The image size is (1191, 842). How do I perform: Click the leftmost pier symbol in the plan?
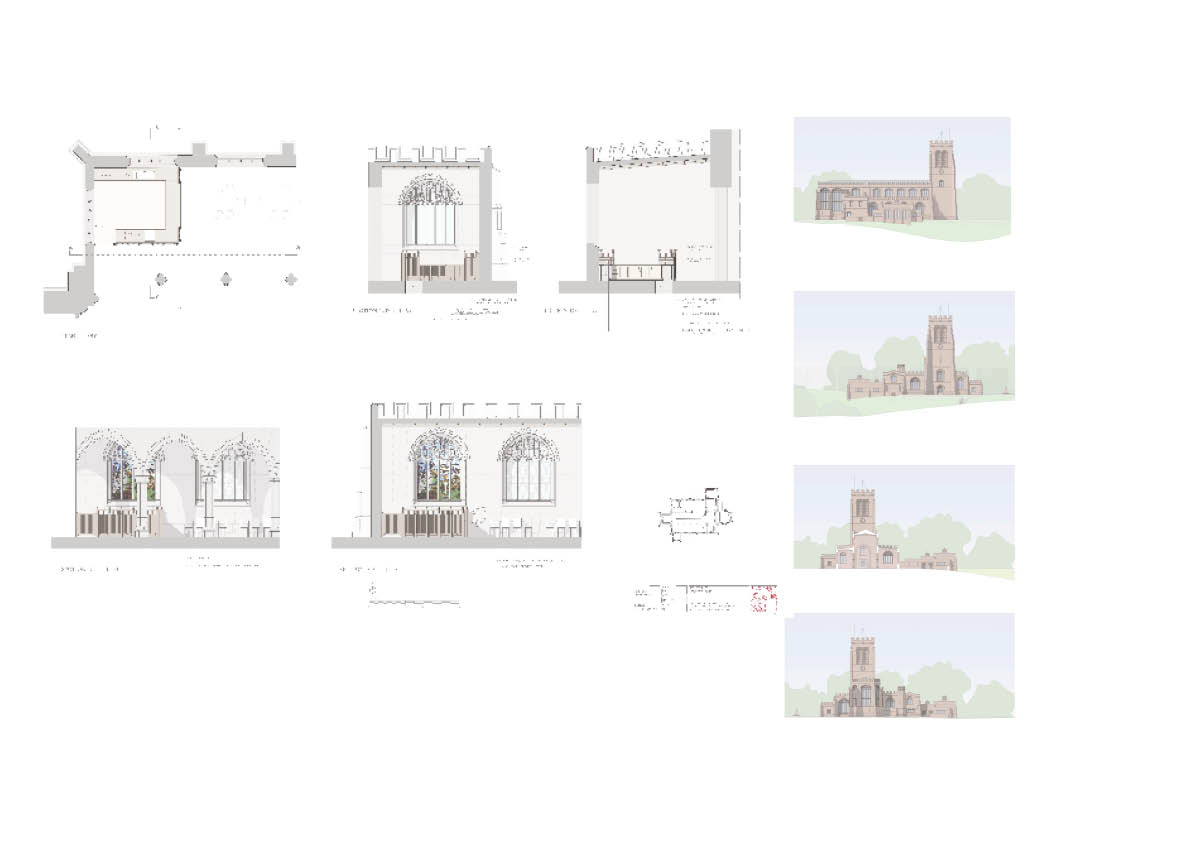[x=161, y=279]
